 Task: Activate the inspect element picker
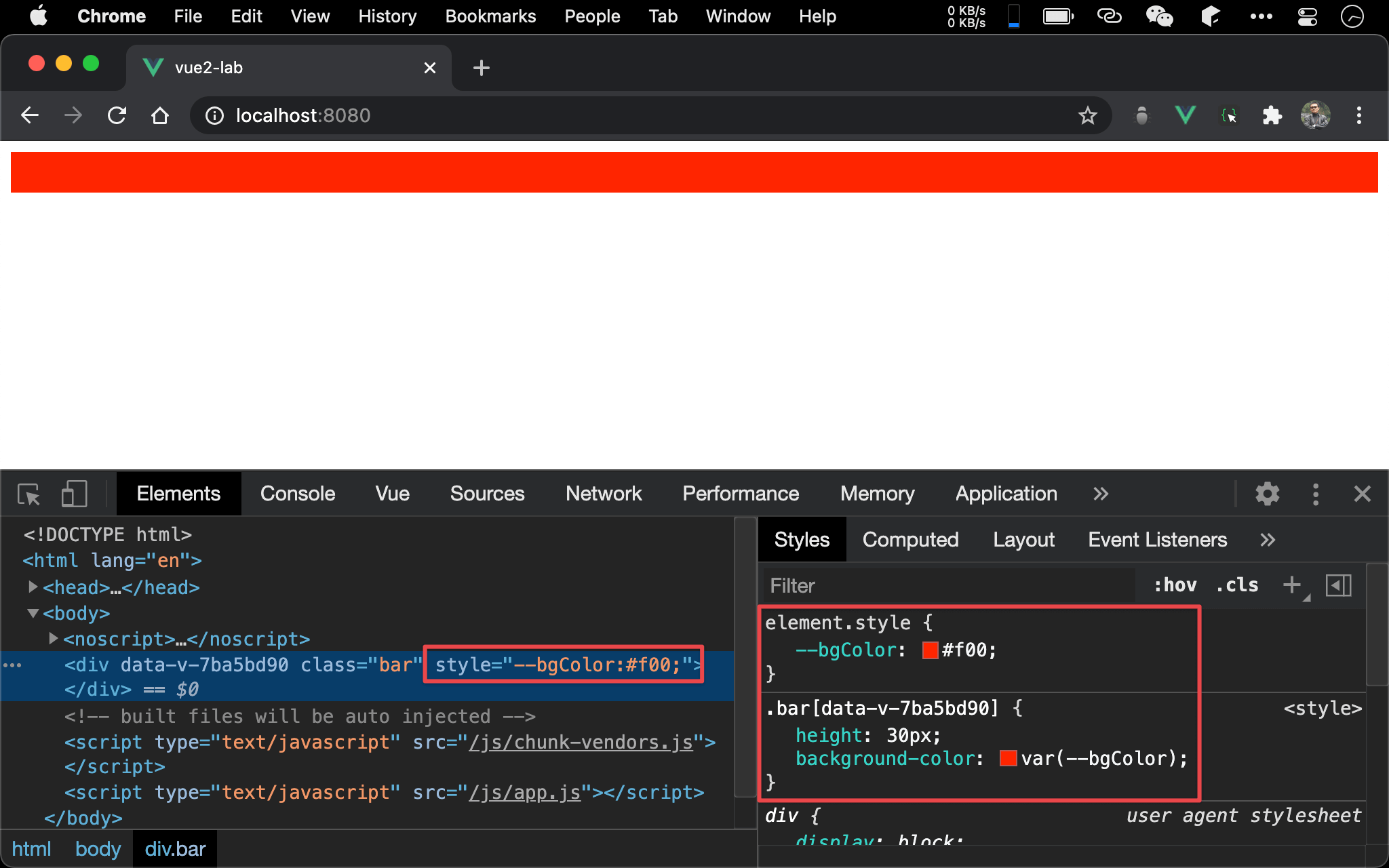click(x=28, y=494)
